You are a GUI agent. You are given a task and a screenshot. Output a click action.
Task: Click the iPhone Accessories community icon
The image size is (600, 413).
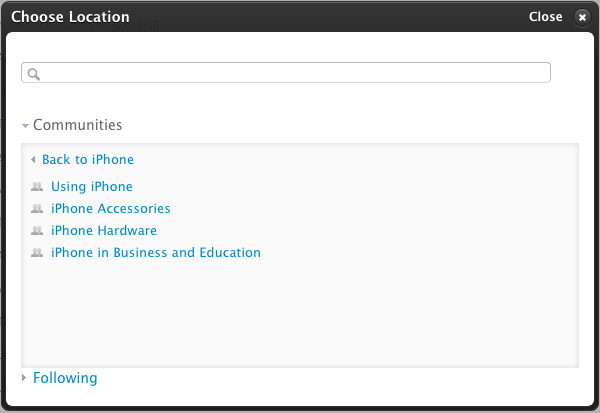click(37, 209)
